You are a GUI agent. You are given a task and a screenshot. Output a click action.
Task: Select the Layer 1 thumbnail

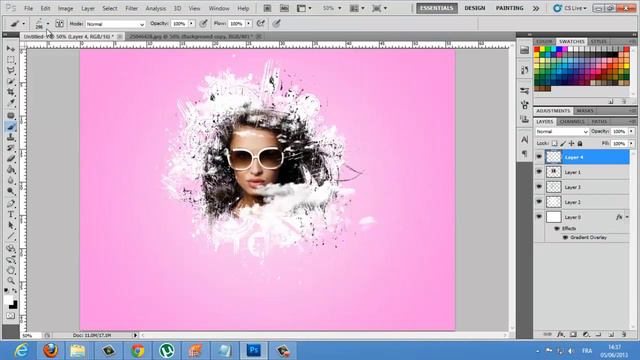(x=553, y=172)
